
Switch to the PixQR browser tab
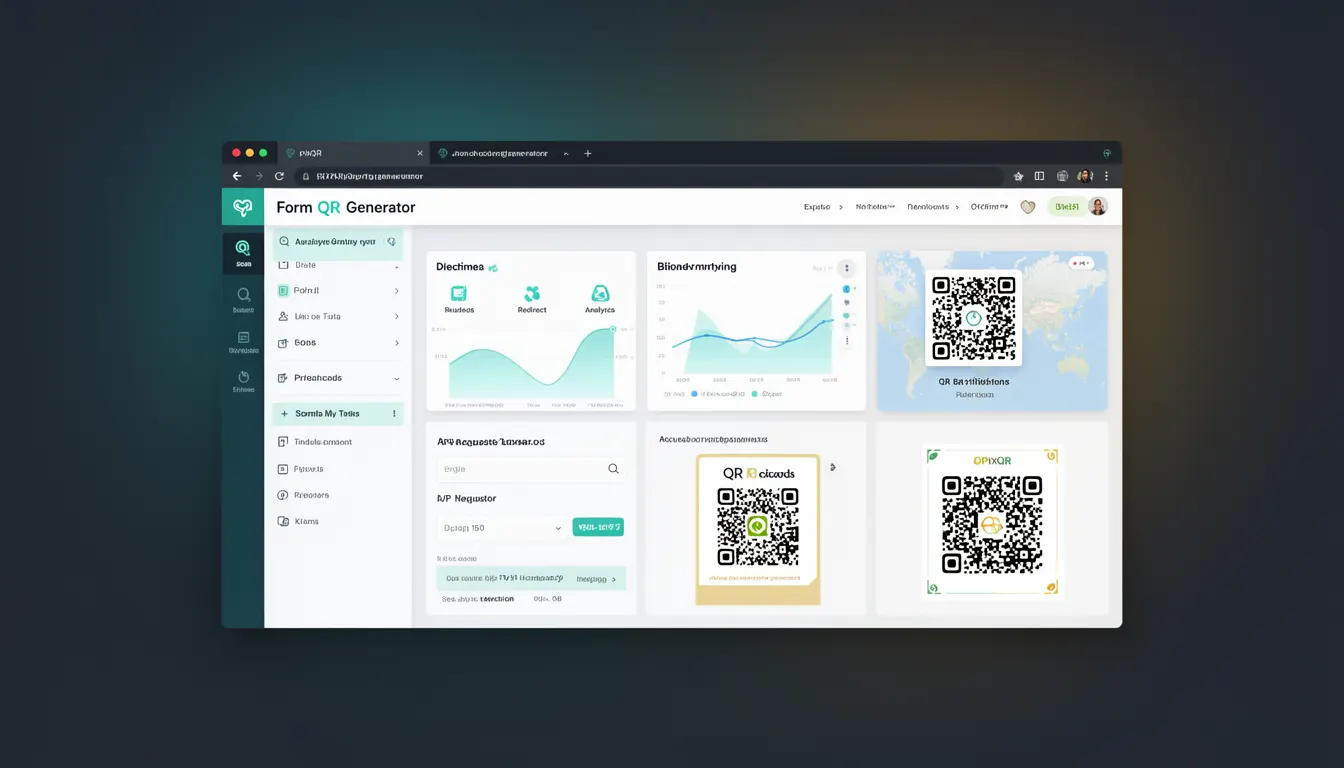tap(352, 153)
